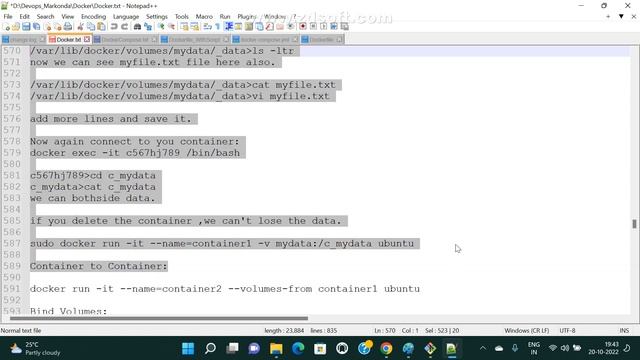Toggle synchronized horizontal scrolling
Image resolution: width=640 pixels, height=360 pixels.
[195, 27]
